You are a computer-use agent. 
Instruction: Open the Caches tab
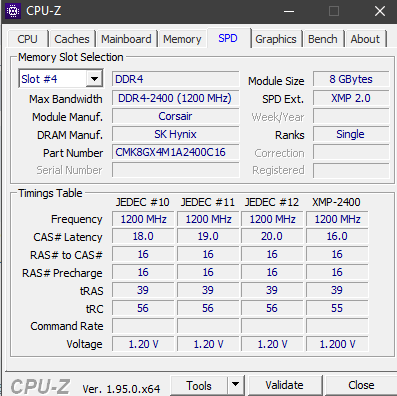coord(72,39)
